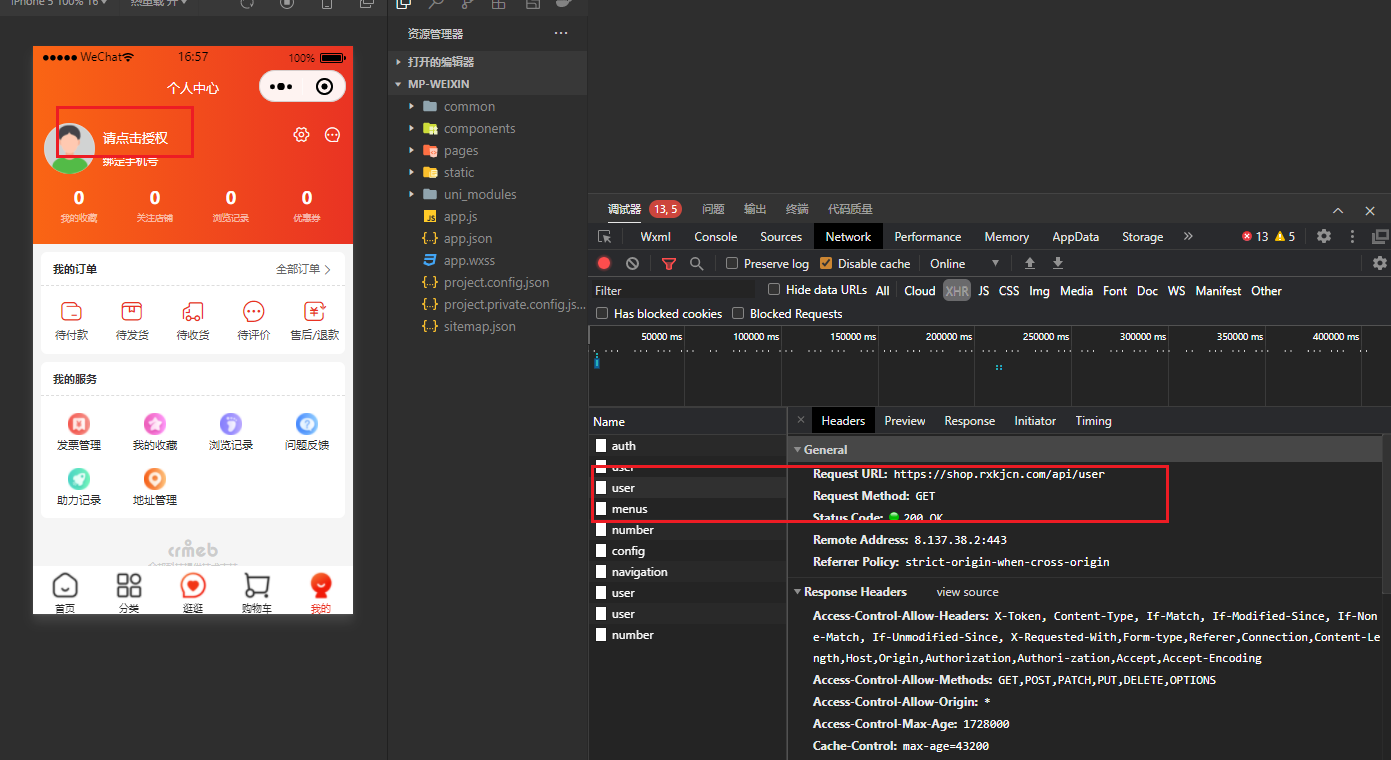Collapse the debugger panel with the chevron
1391x760 pixels.
[1338, 210]
